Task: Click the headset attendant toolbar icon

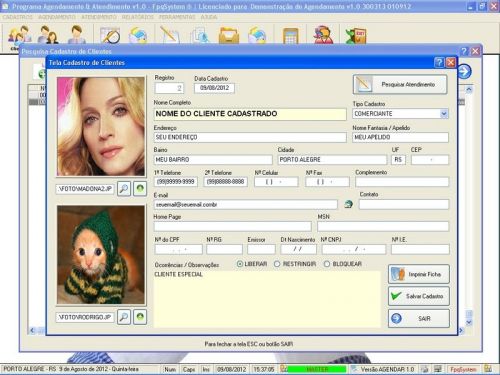Action: [323, 35]
